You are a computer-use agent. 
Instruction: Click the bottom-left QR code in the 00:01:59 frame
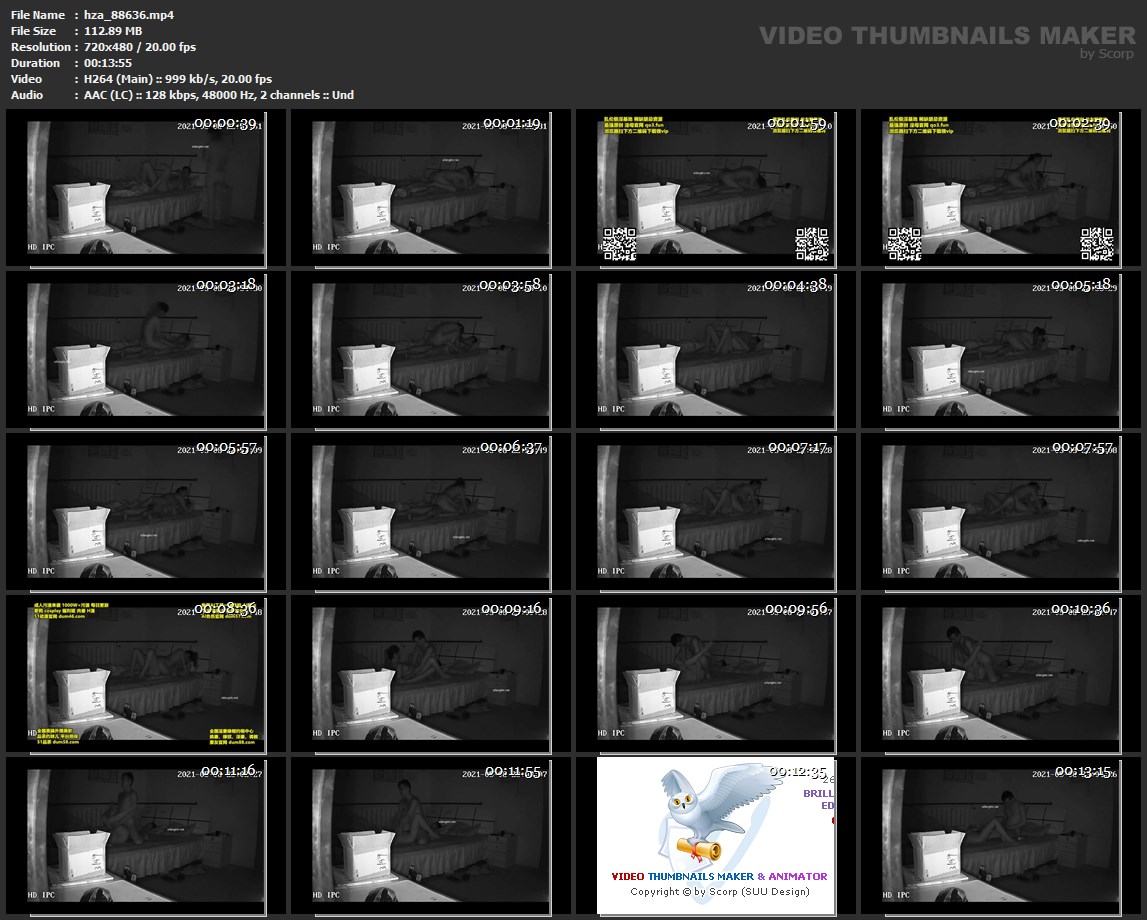620,243
